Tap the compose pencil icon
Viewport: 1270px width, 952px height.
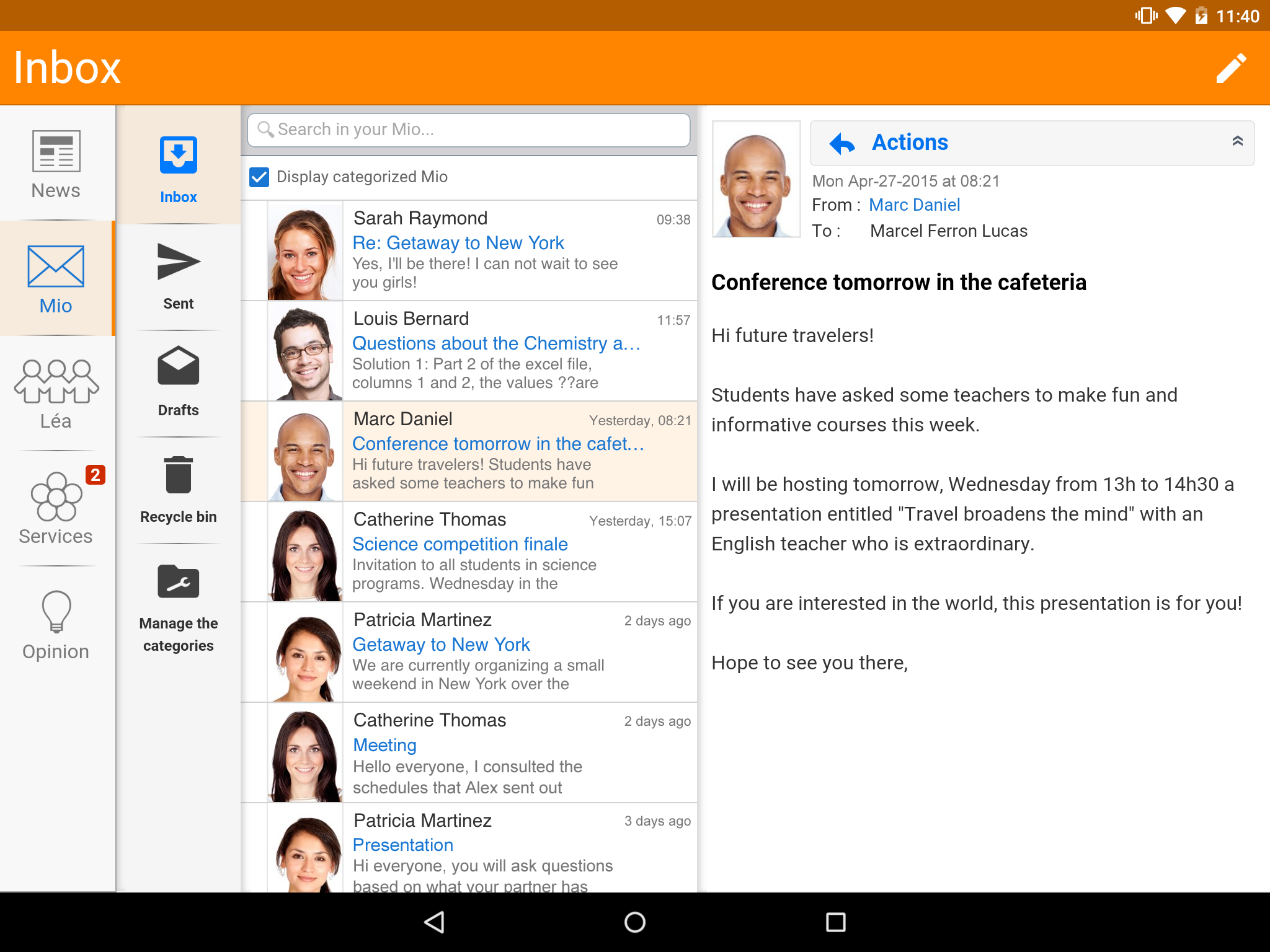tap(1231, 68)
